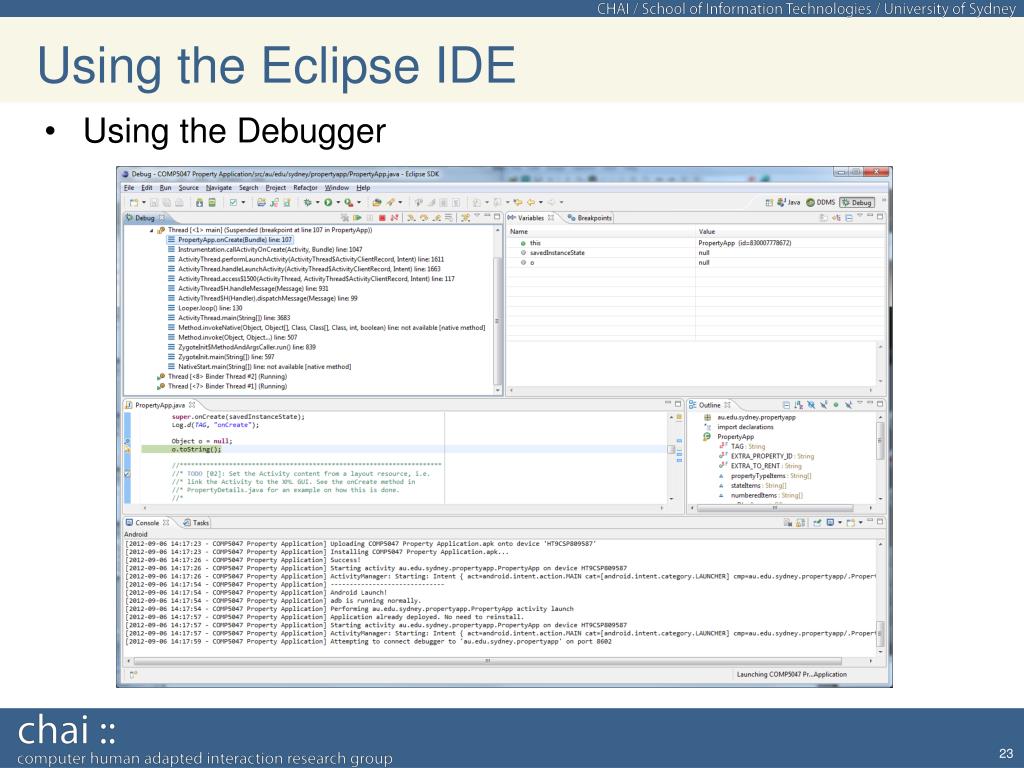Click the Console horizontal scrollbar
1024x768 pixels.
tap(487, 661)
